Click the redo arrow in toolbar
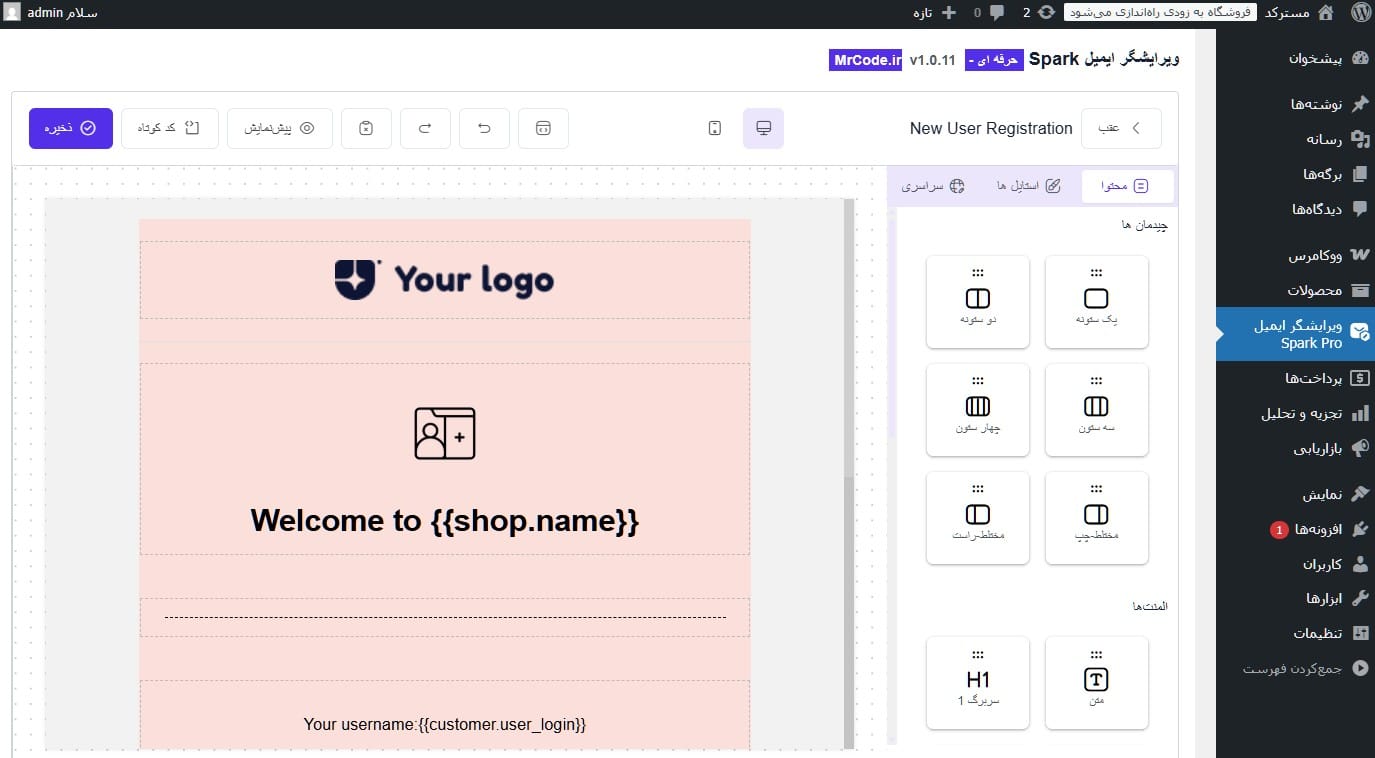1375x758 pixels. pos(425,128)
